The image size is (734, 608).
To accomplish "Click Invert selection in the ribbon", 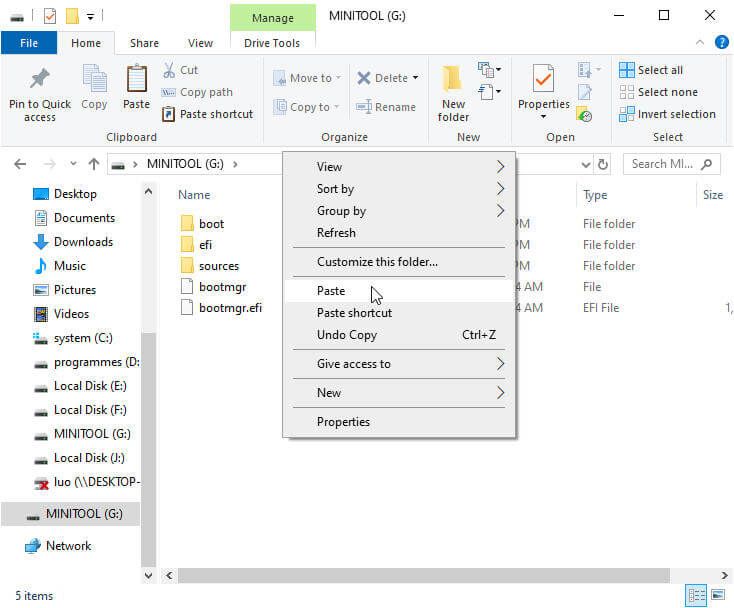I will [667, 114].
